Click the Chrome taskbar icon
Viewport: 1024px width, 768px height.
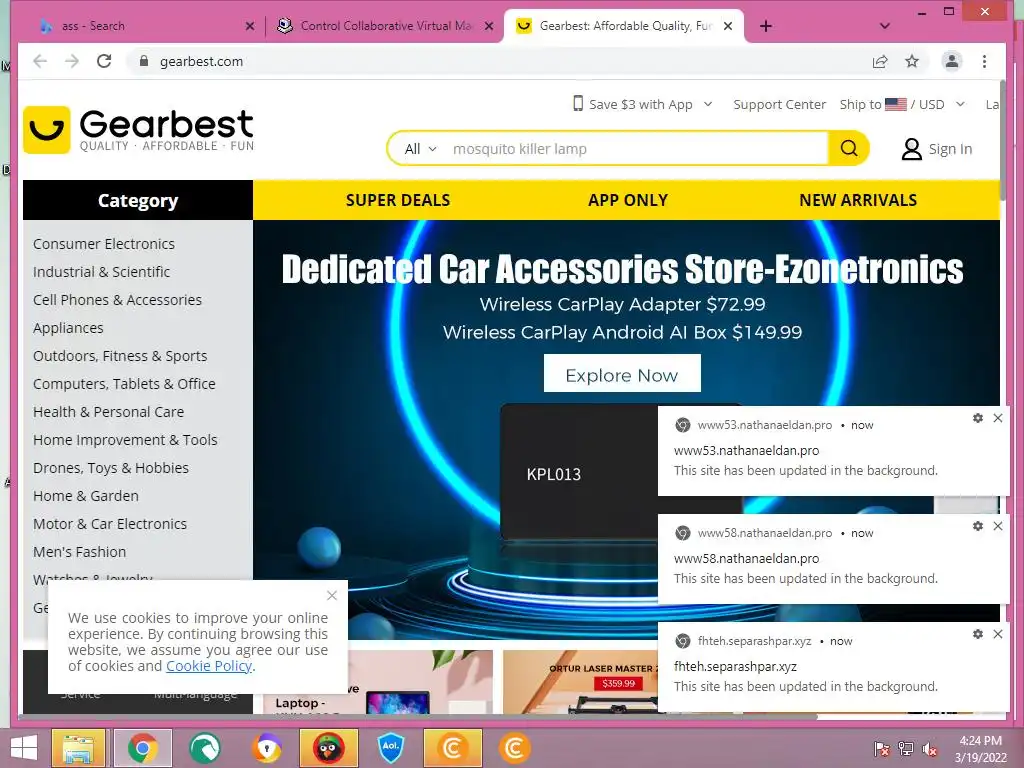tap(143, 748)
